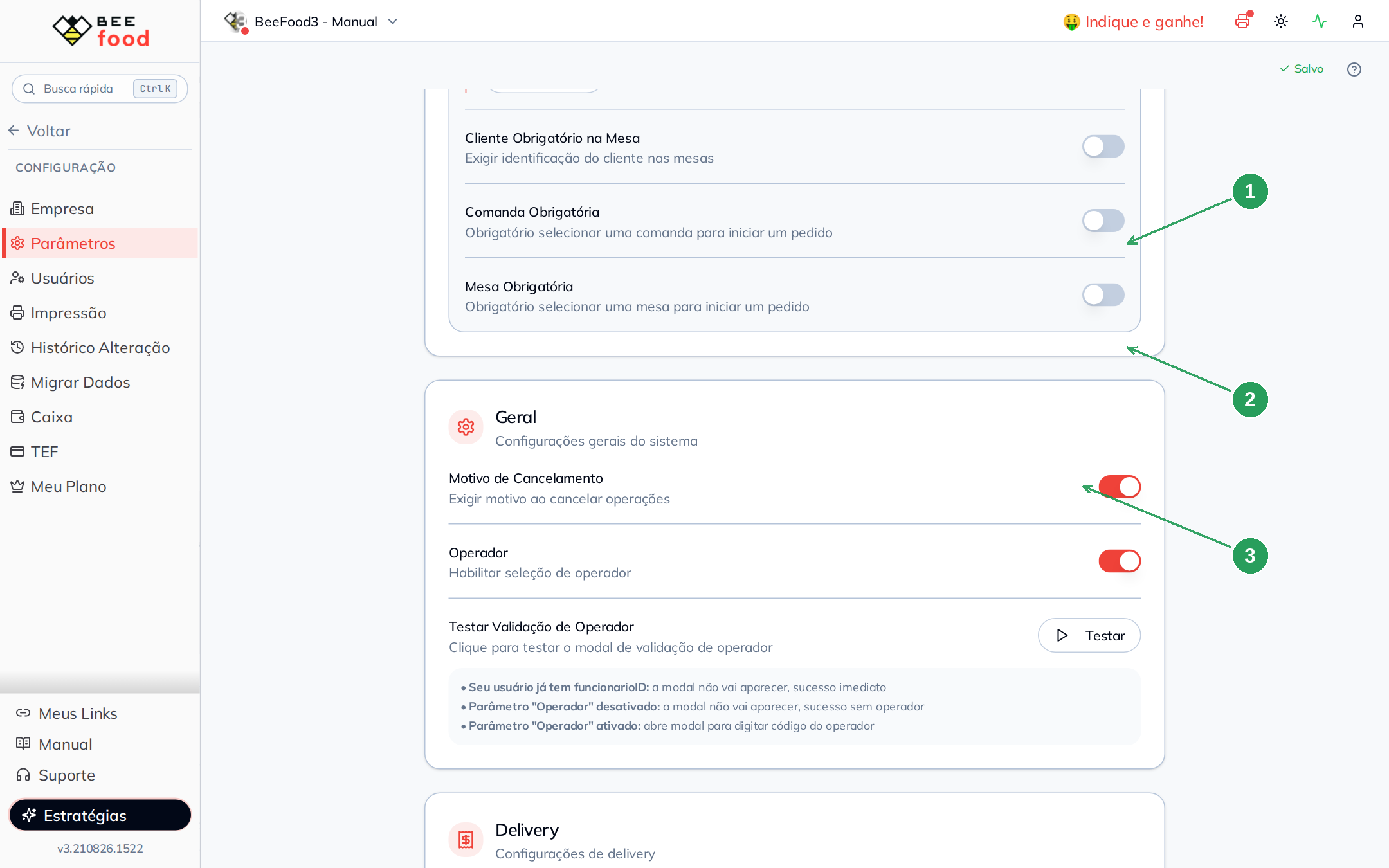The image size is (1389, 868).
Task: Click the Meus Links chain icon
Action: [x=23, y=713]
